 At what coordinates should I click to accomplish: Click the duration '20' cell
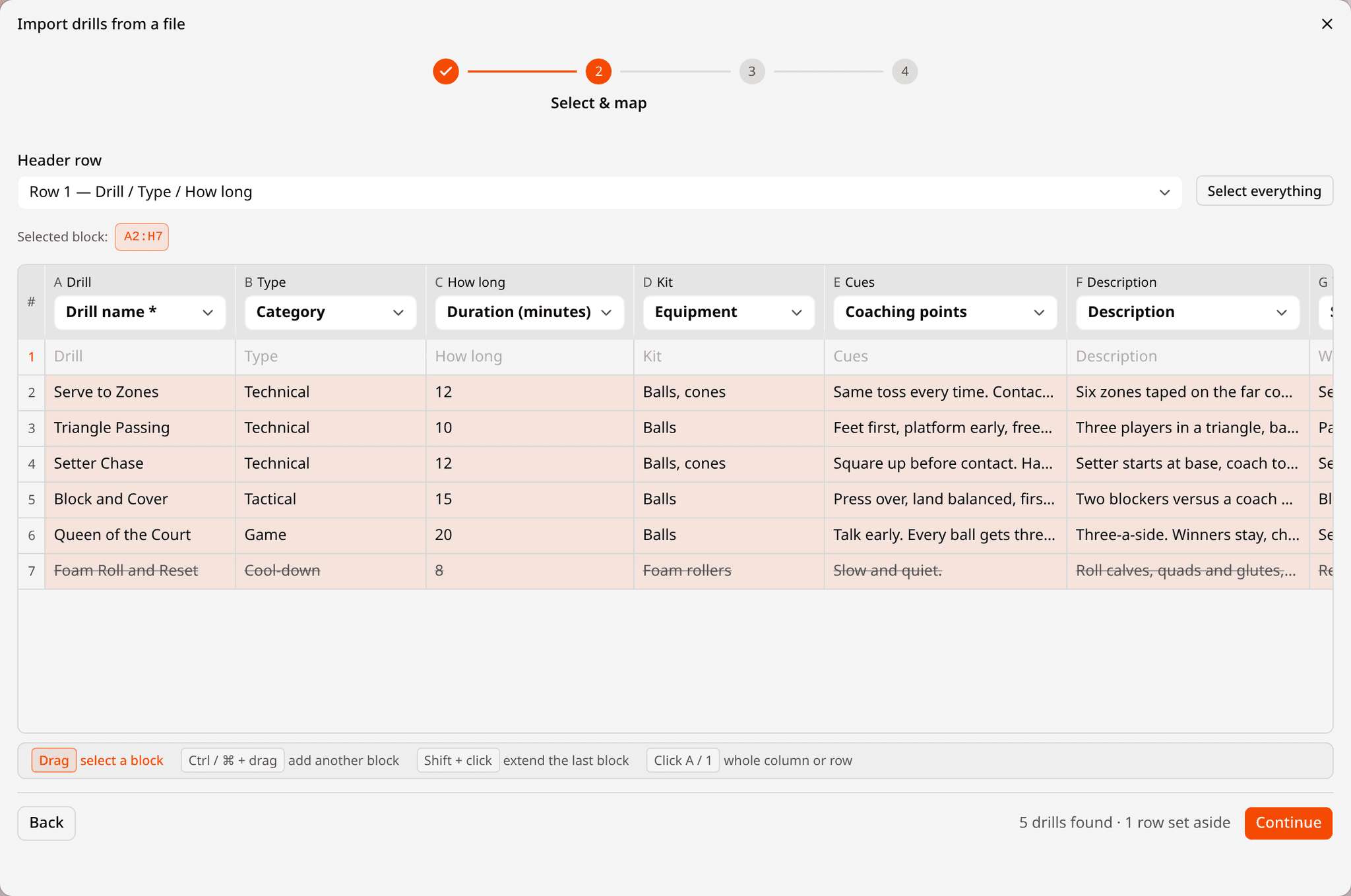[x=530, y=535]
